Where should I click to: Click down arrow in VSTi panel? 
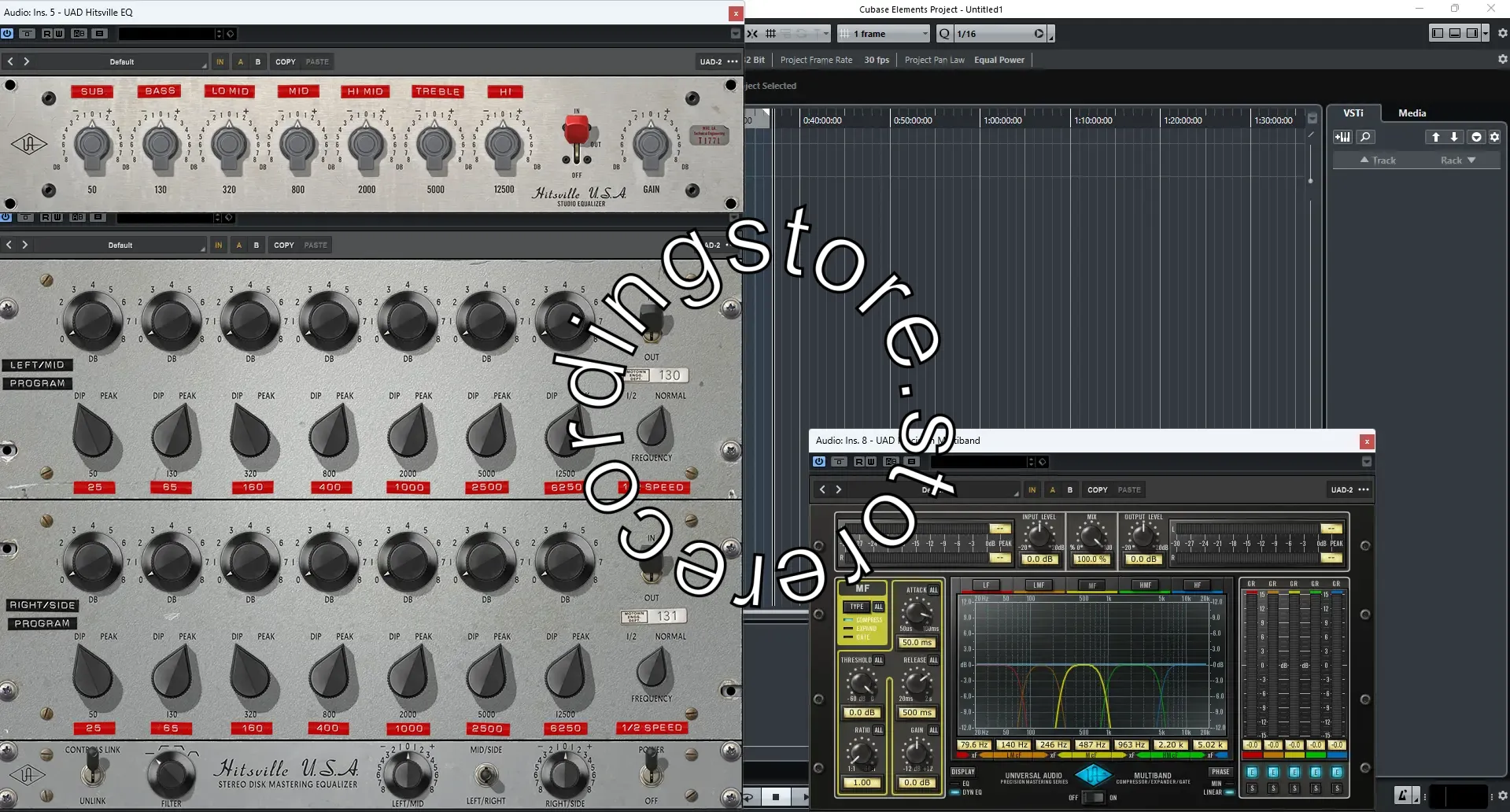[1454, 137]
